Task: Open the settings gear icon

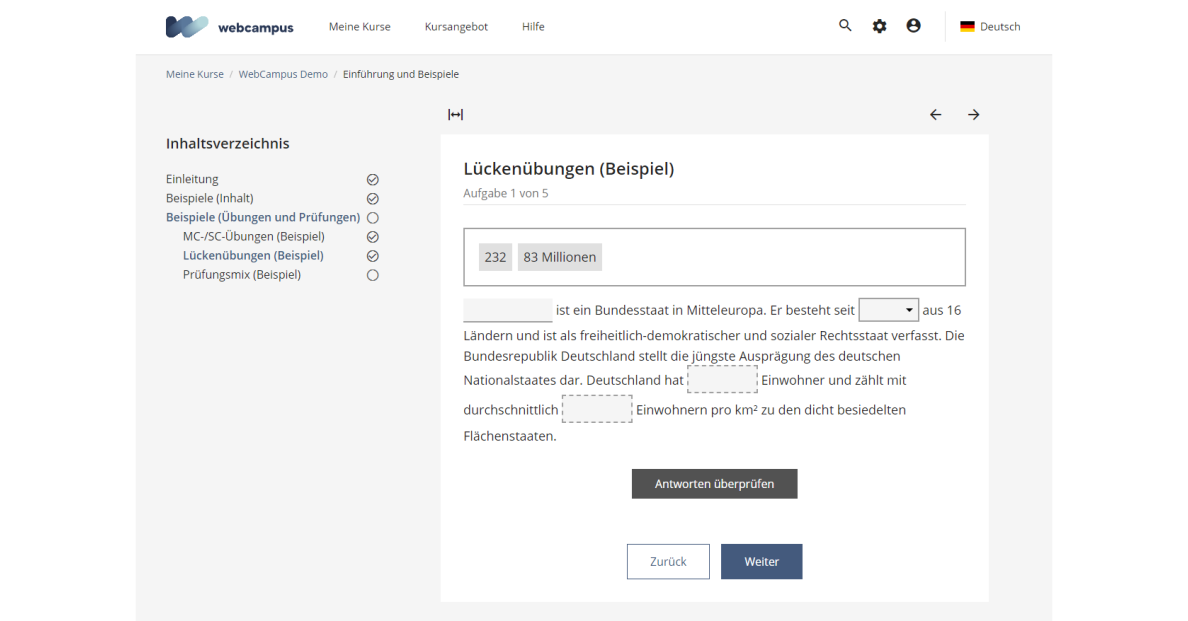Action: (x=879, y=27)
